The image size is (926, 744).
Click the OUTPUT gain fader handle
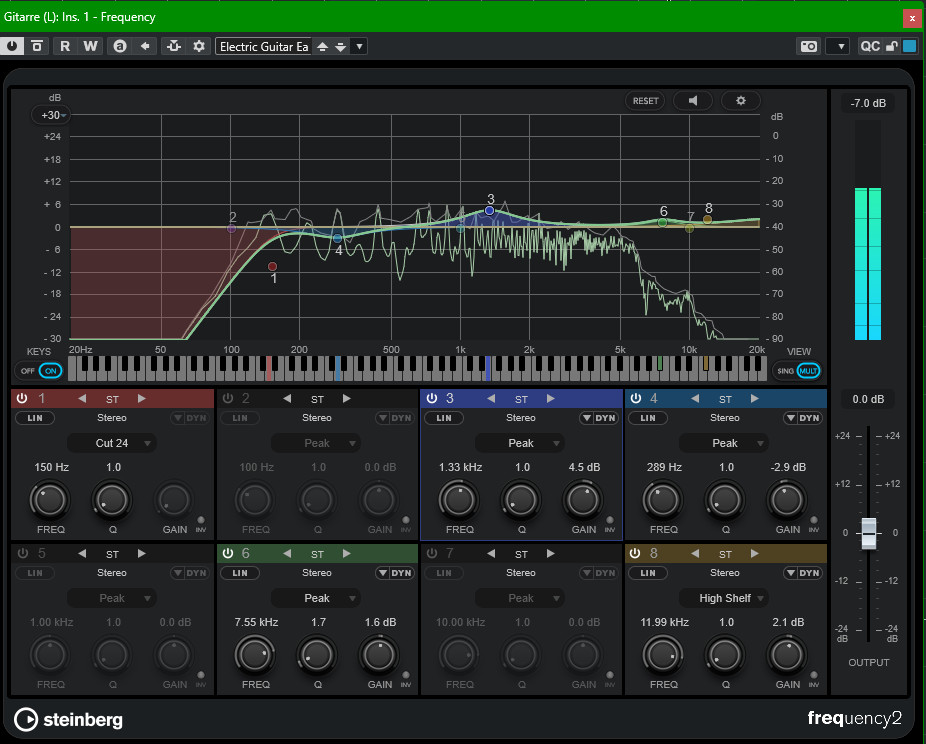tap(869, 533)
